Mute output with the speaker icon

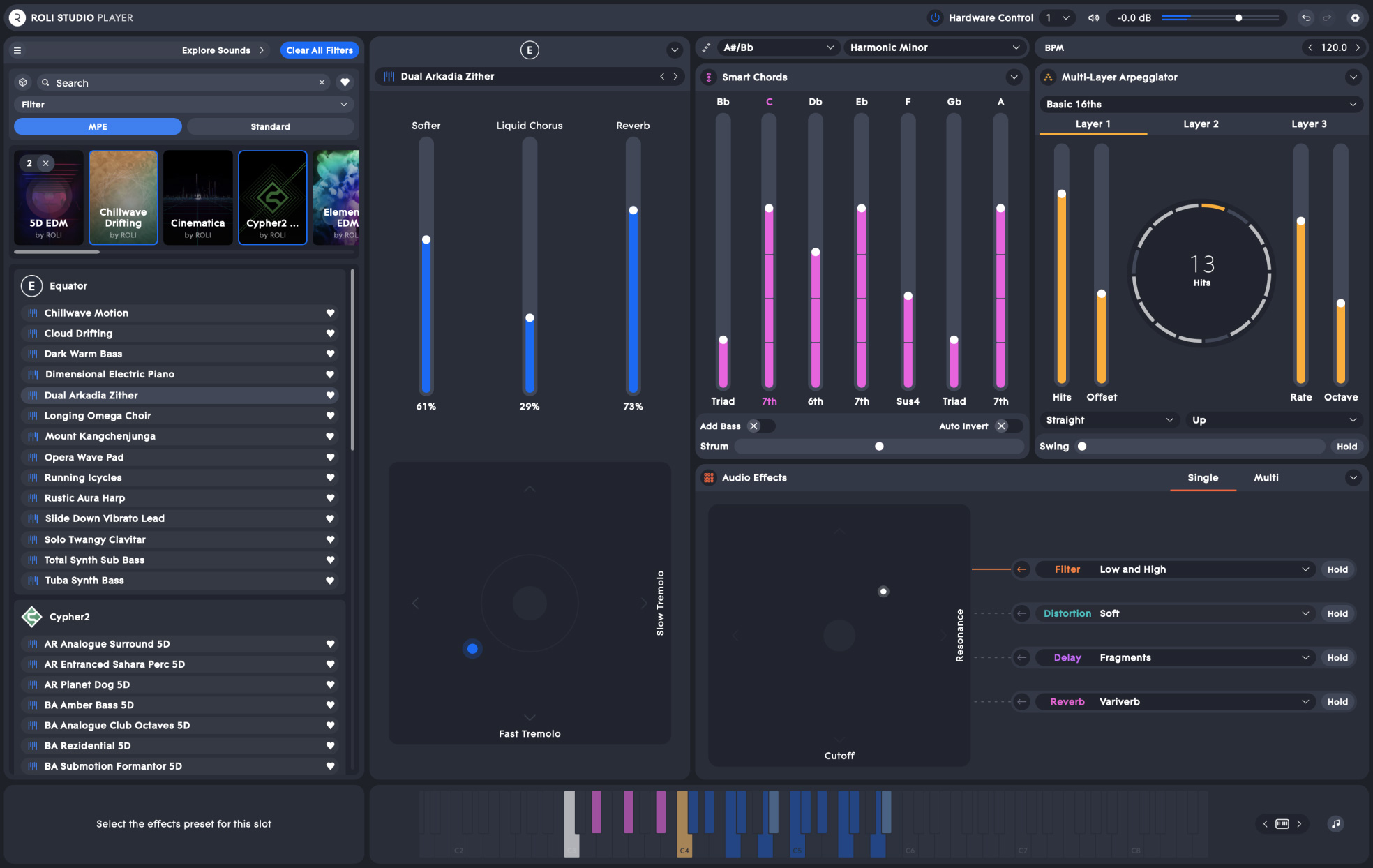(x=1093, y=18)
